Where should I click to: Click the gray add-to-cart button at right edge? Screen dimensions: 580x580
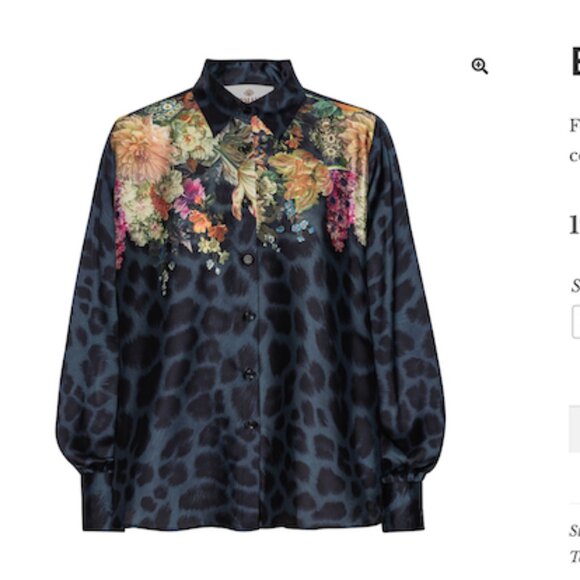pos(574,429)
